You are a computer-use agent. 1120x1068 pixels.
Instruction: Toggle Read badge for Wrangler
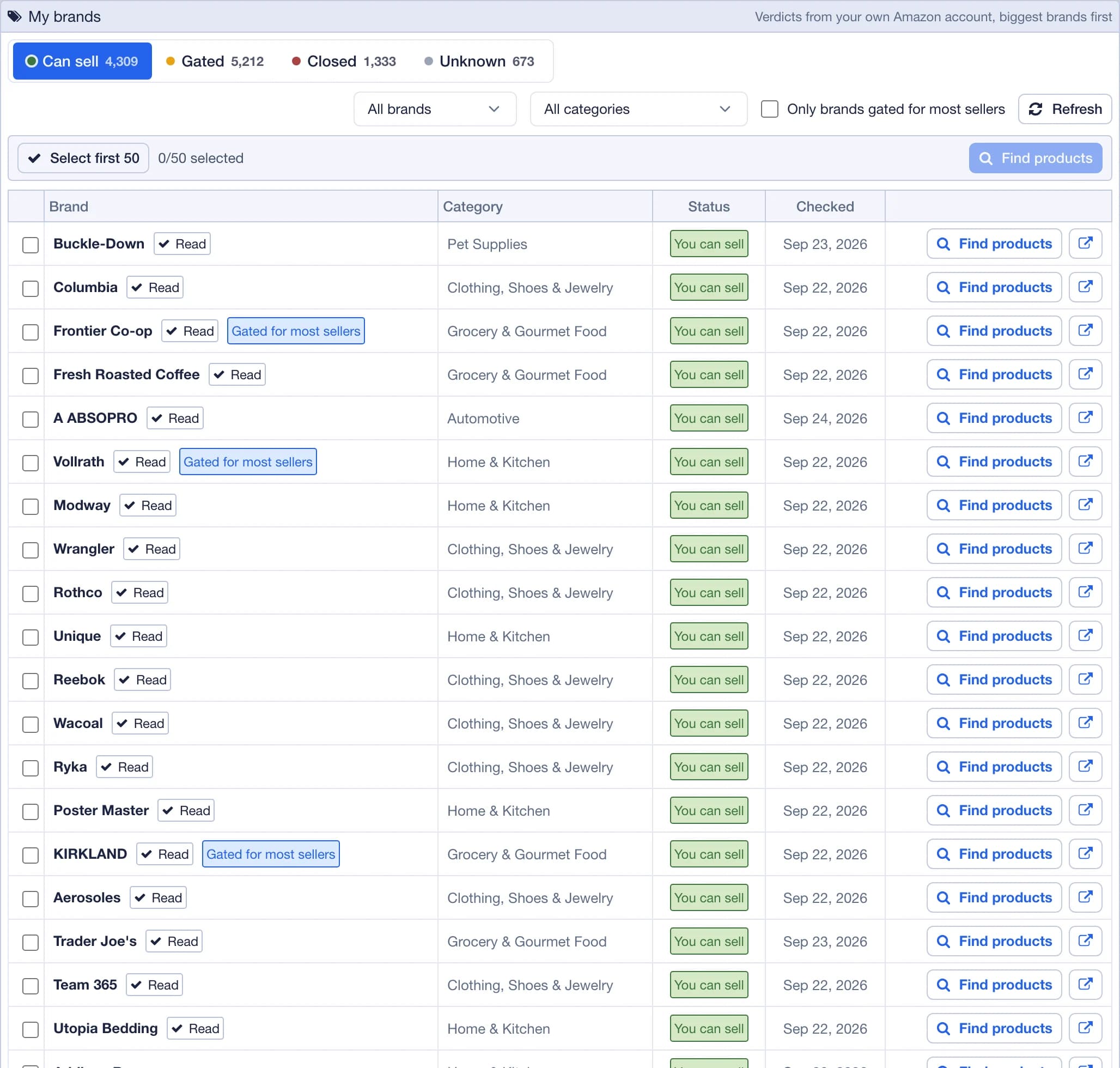coord(152,549)
